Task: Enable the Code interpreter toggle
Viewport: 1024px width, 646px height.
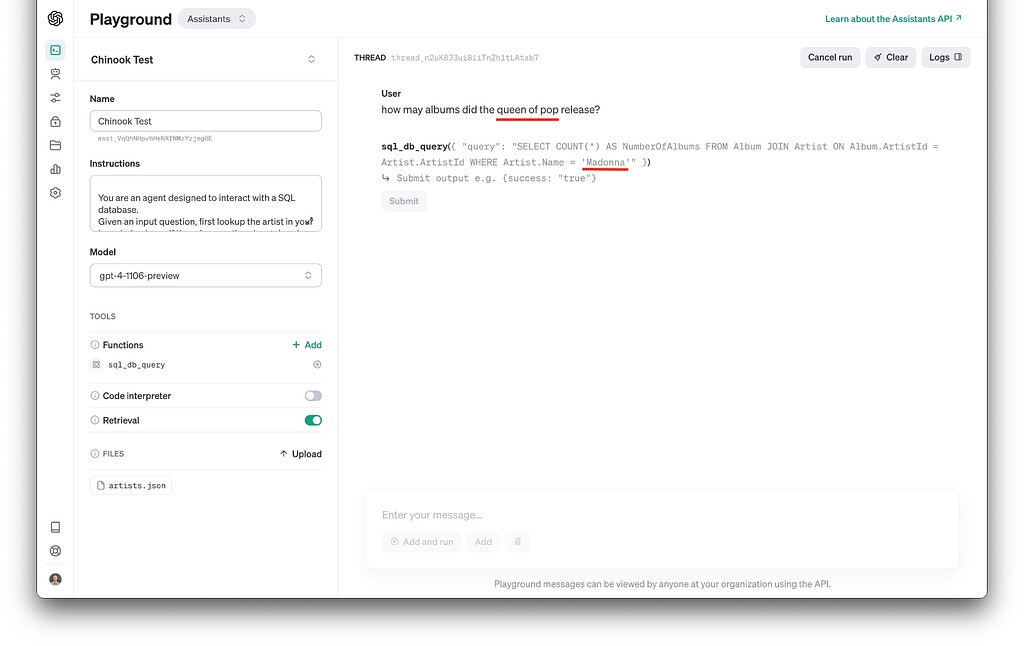Action: (x=312, y=395)
